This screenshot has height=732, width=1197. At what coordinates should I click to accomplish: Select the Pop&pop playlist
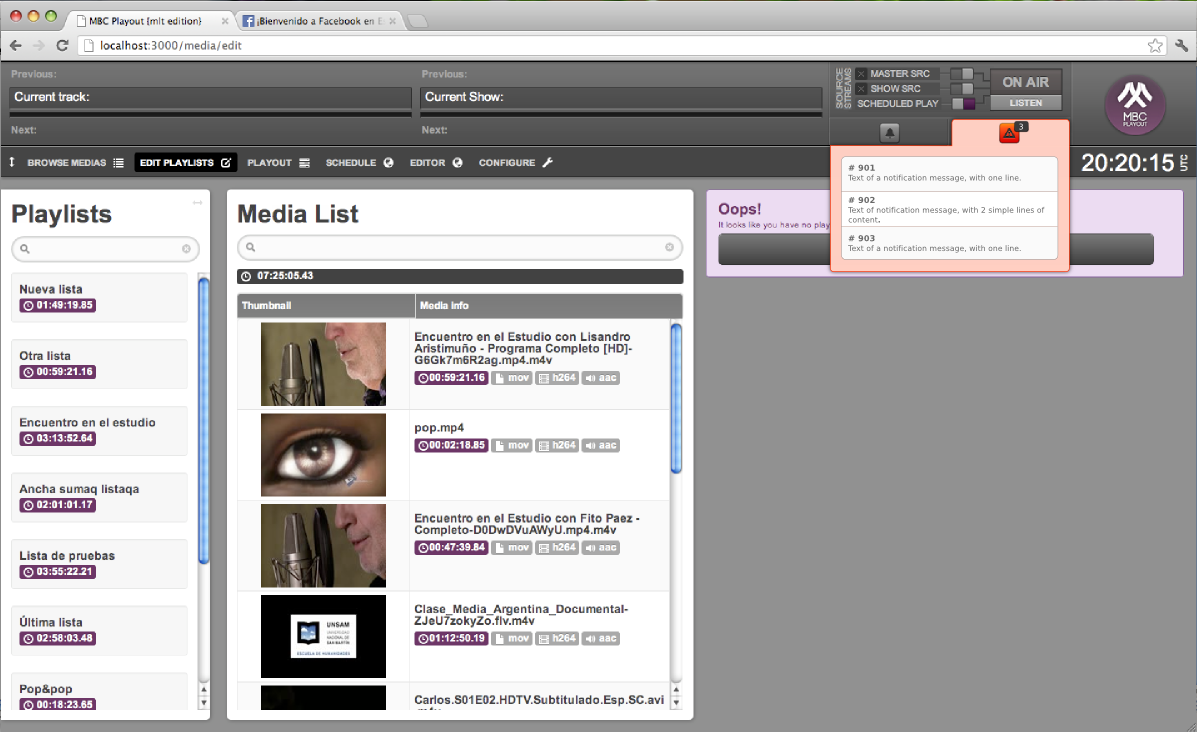(99, 692)
